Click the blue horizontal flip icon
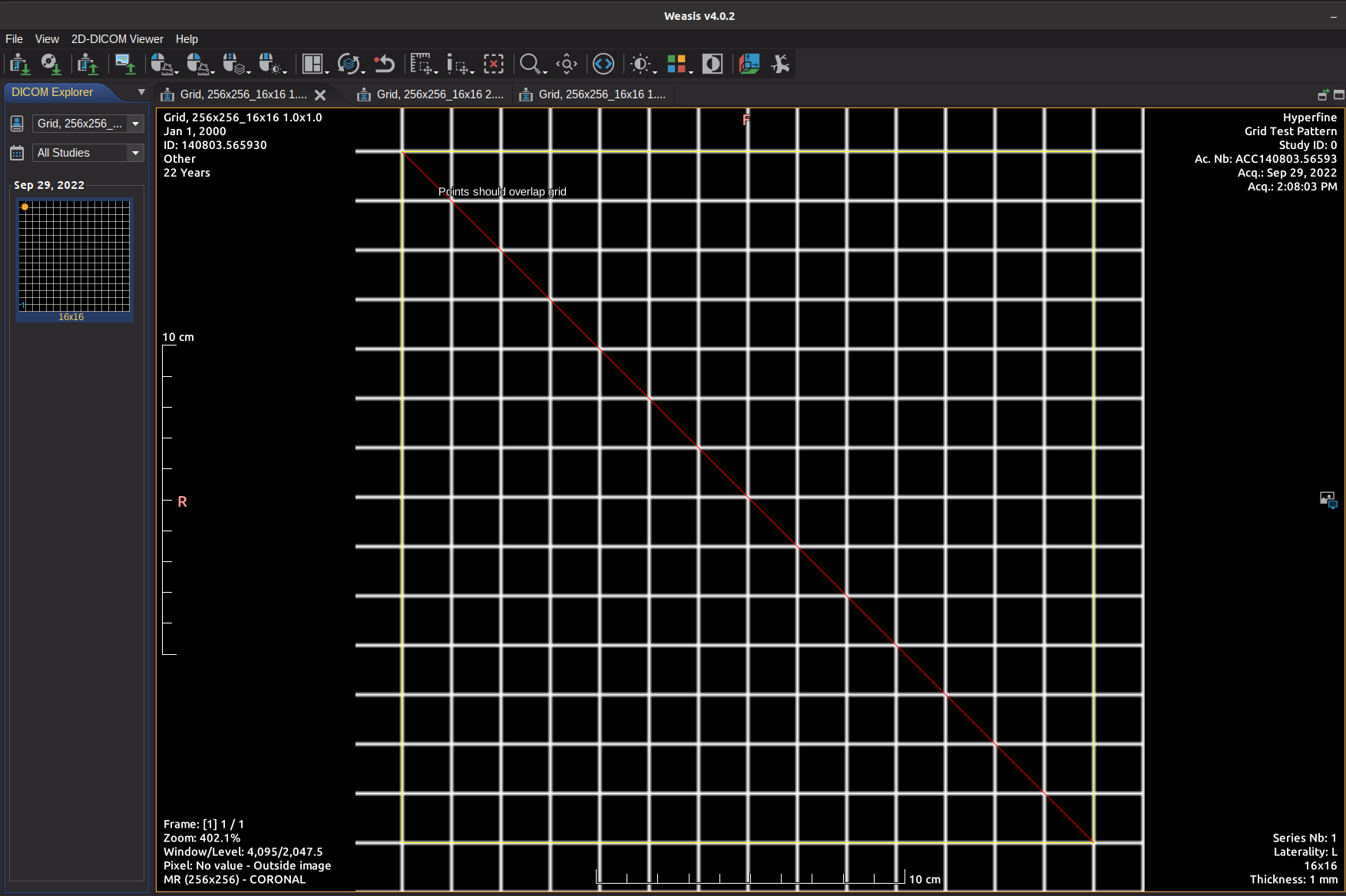This screenshot has width=1346, height=896. point(604,64)
